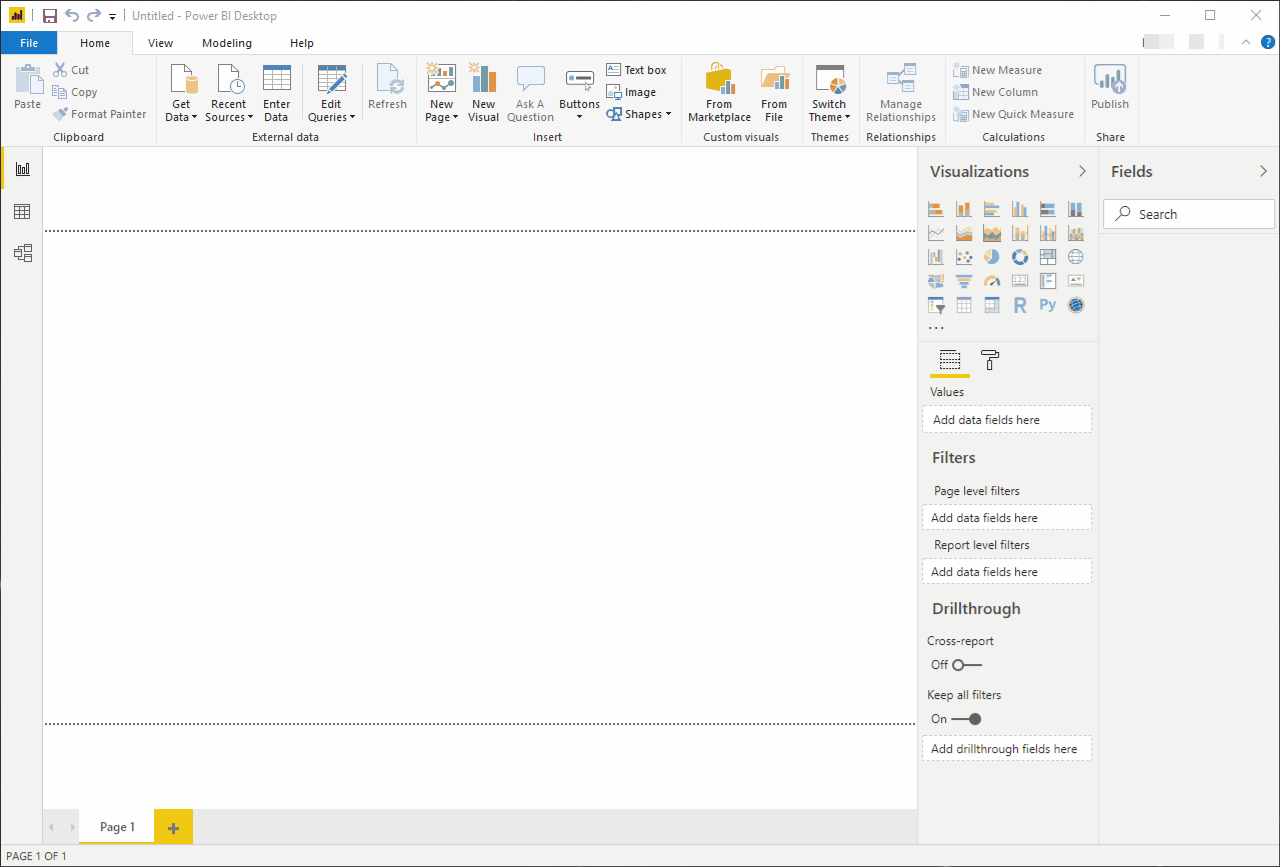Select the 100% stacked bar chart visualization
The image size is (1280, 867).
1048,209
